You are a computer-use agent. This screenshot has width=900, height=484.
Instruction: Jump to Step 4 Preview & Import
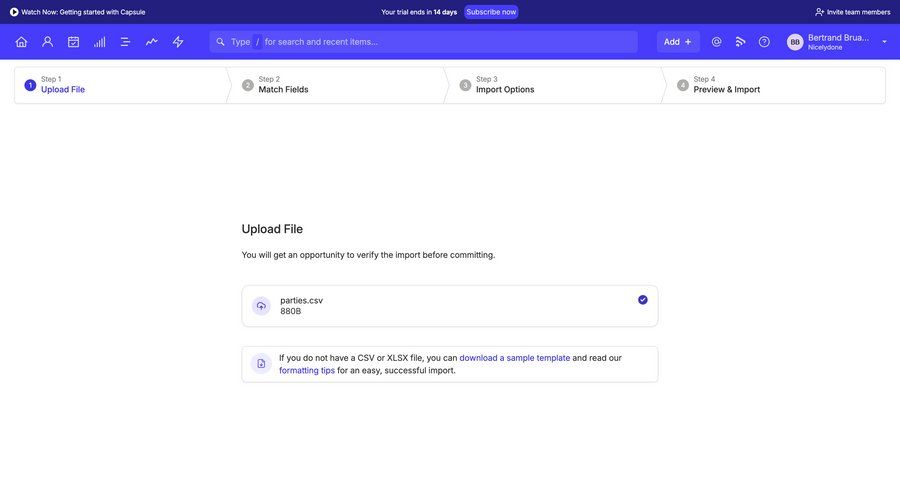tap(726, 89)
